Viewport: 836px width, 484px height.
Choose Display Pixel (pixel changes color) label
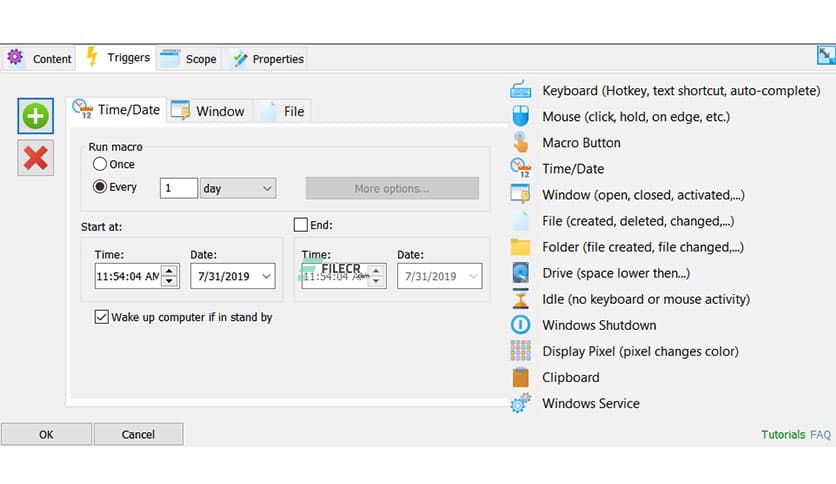(640, 351)
